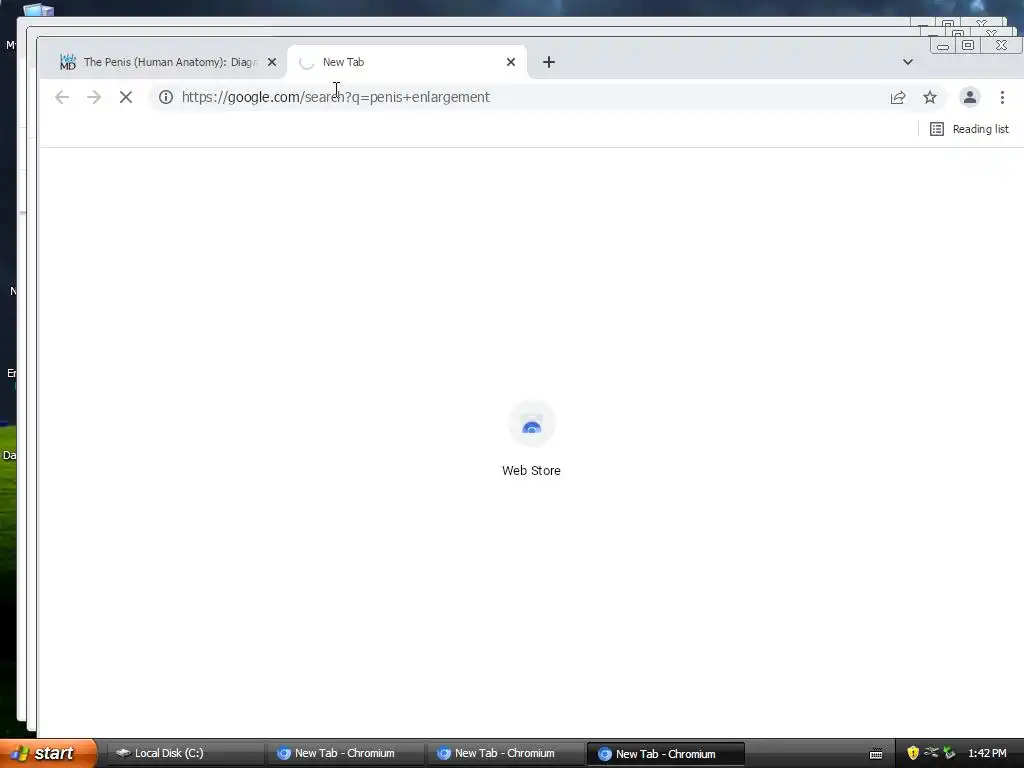Go forward to next page
The image size is (1024, 768).
tap(94, 97)
